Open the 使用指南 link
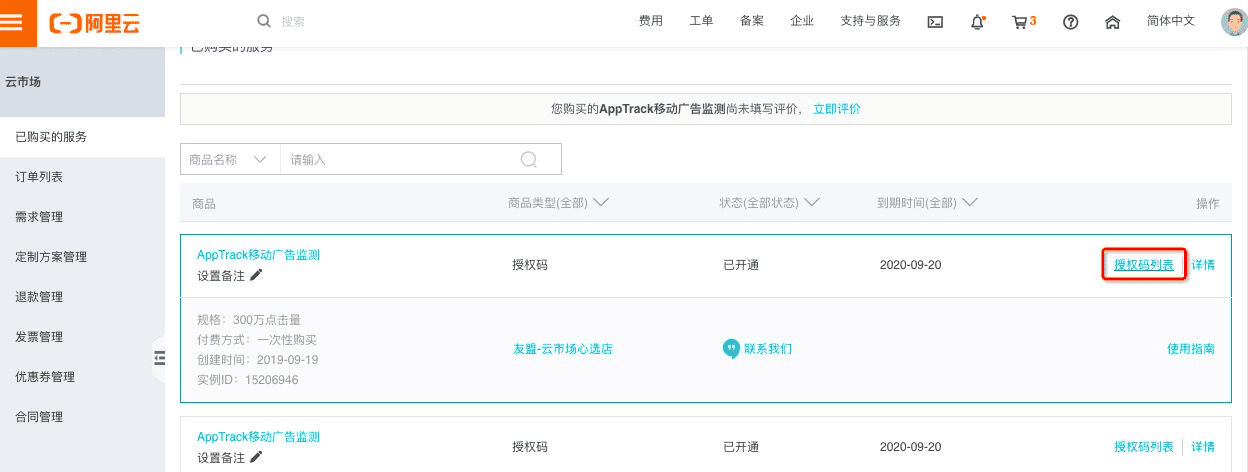Screen dimensions: 1248x472 [1191, 349]
